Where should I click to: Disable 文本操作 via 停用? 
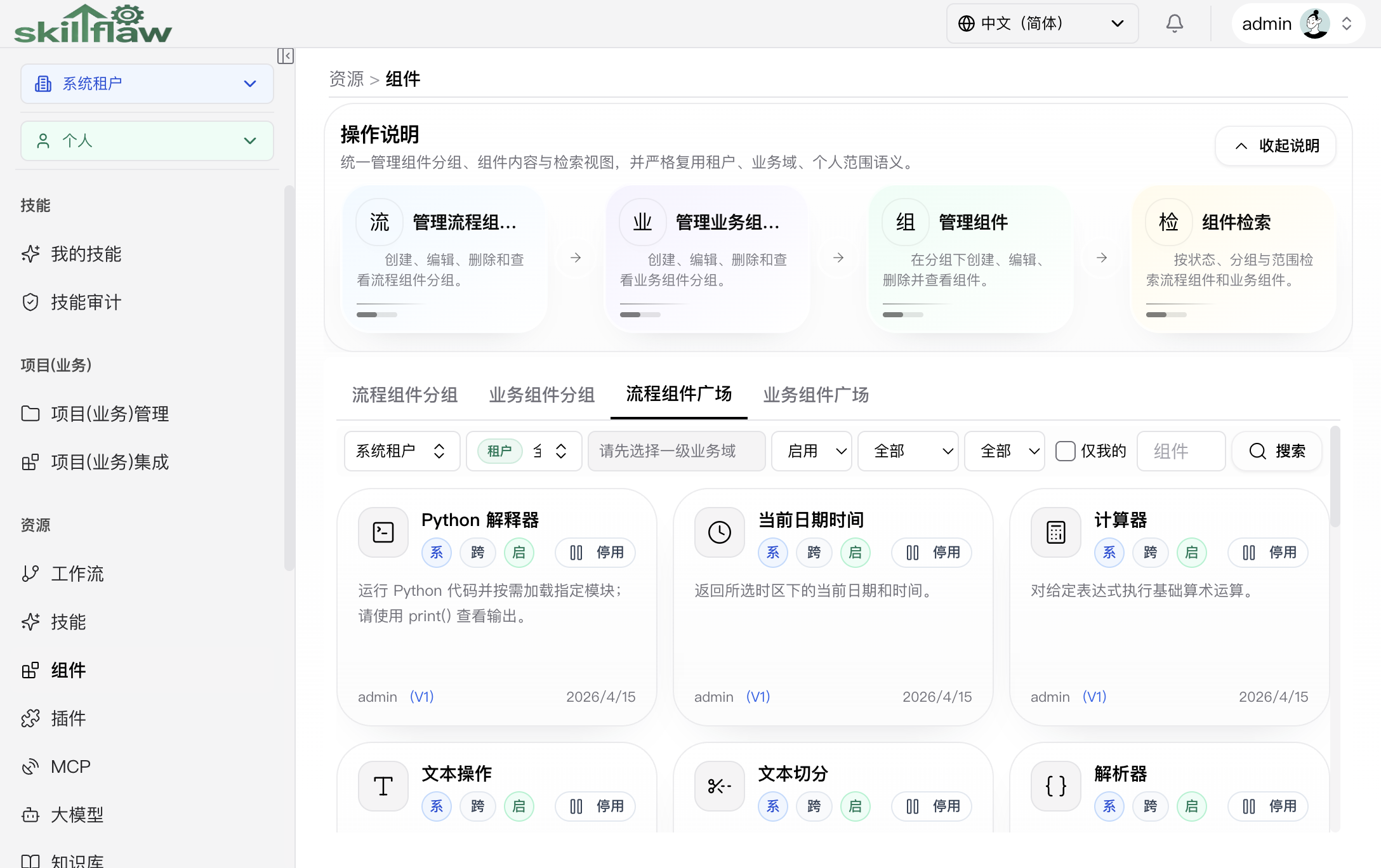595,806
